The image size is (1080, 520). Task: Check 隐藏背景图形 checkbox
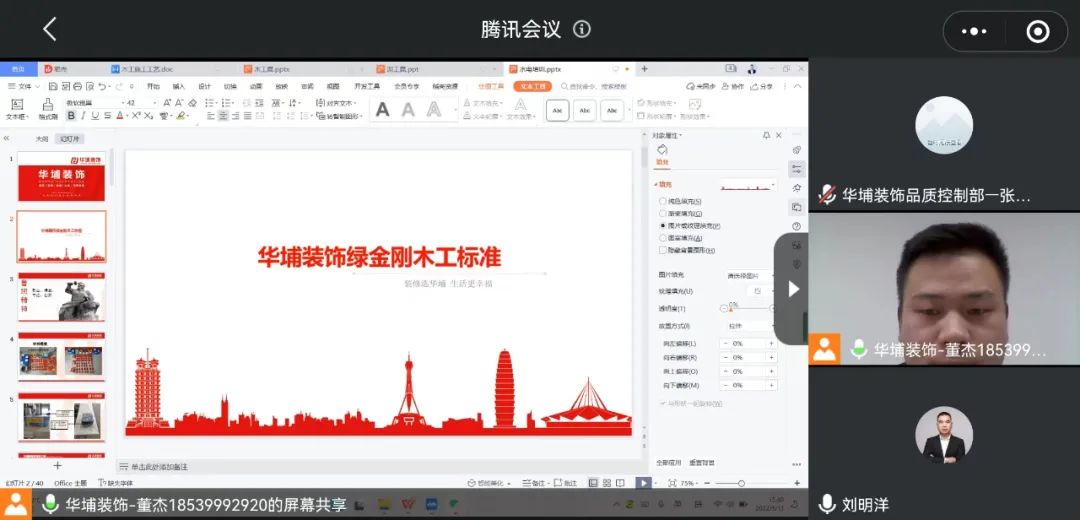(662, 250)
